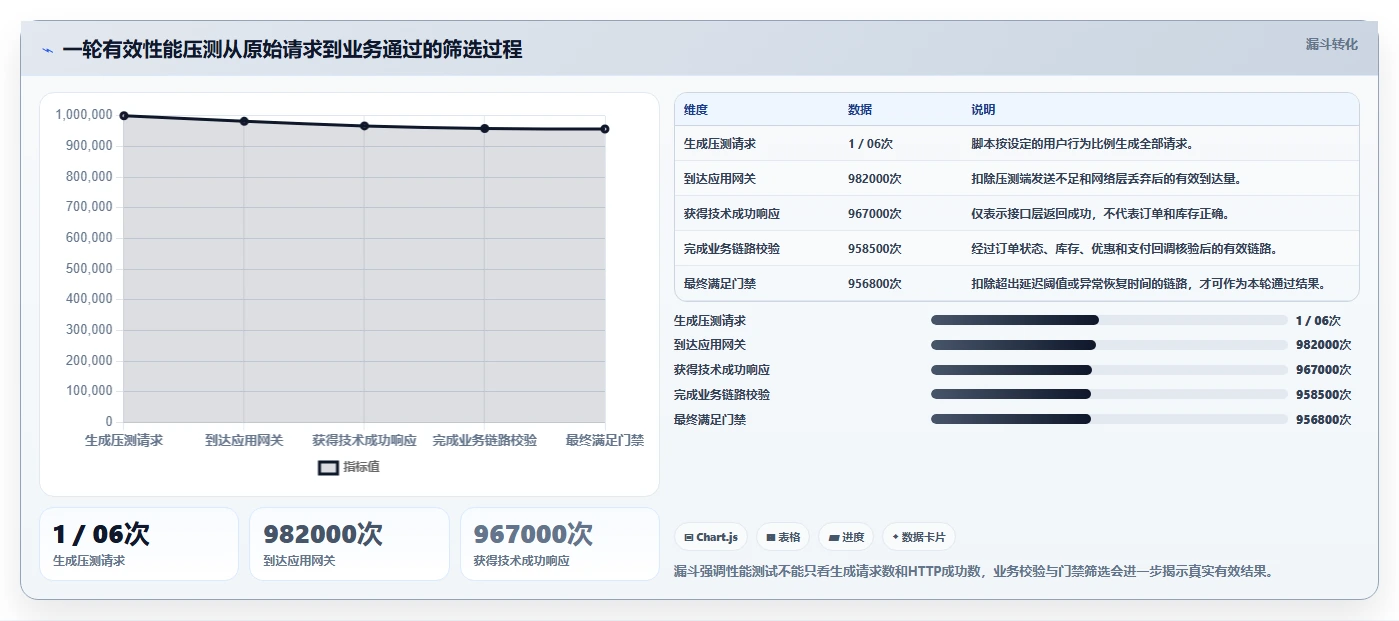
Task: Click x-axis label 最终满足门禁
Action: coord(605,440)
